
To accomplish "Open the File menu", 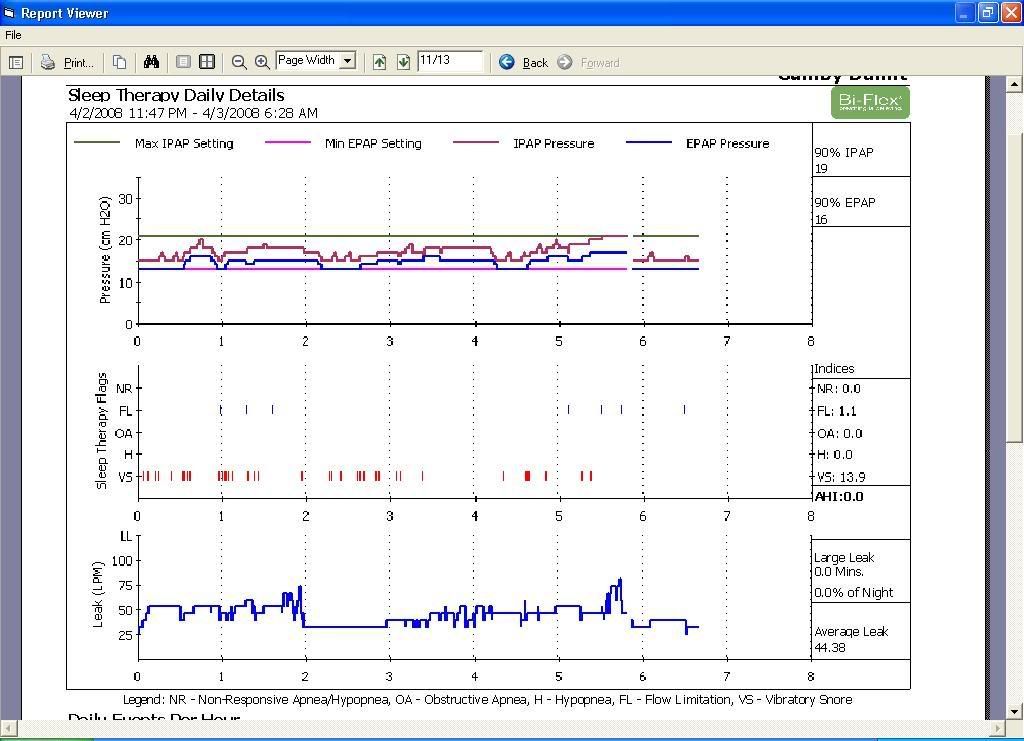I will (13, 35).
